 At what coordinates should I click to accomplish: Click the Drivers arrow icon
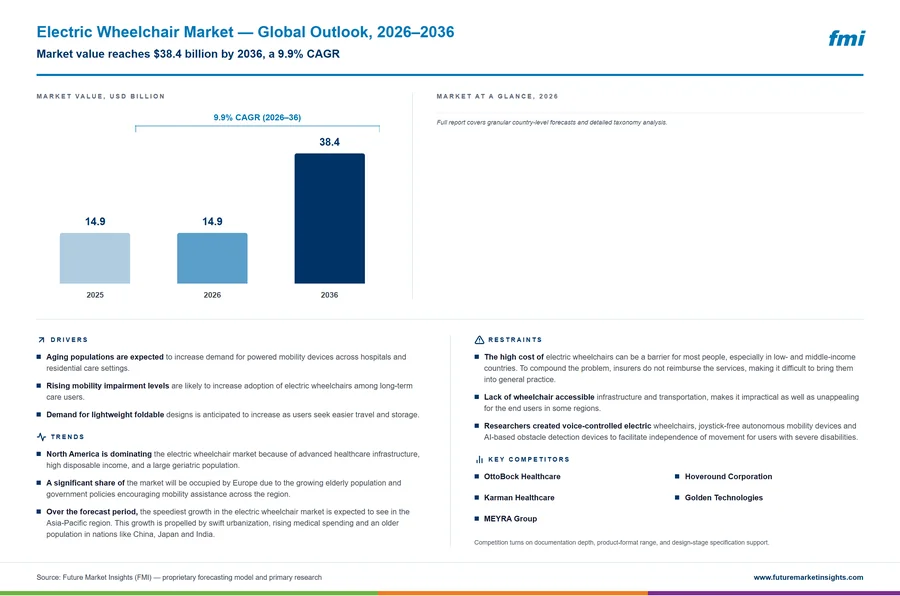pos(41,340)
